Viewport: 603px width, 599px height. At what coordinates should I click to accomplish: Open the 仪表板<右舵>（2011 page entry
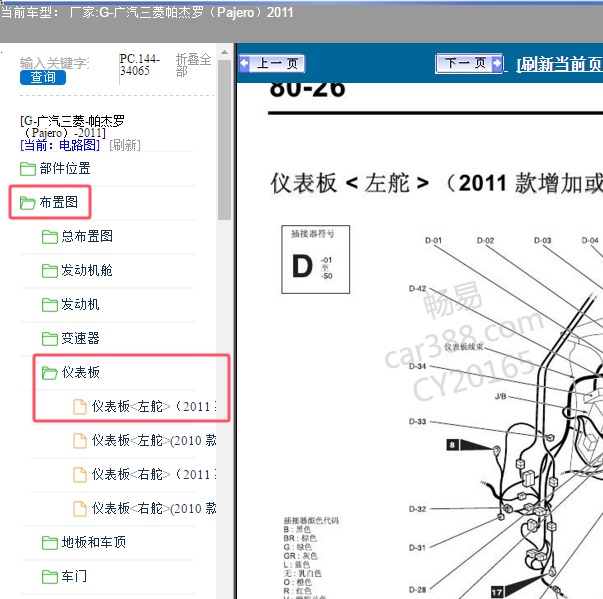point(154,474)
